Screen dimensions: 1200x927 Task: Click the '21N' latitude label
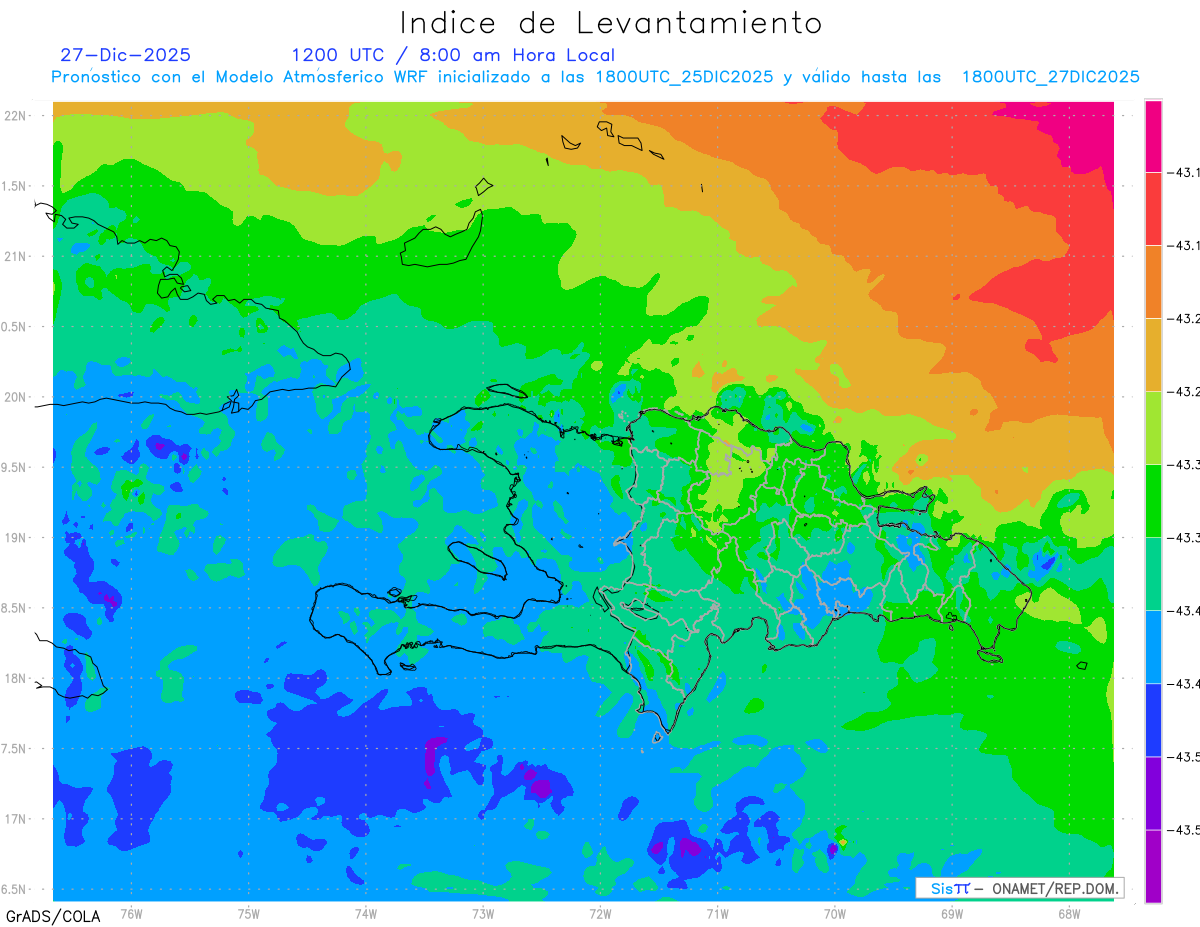click(16, 257)
